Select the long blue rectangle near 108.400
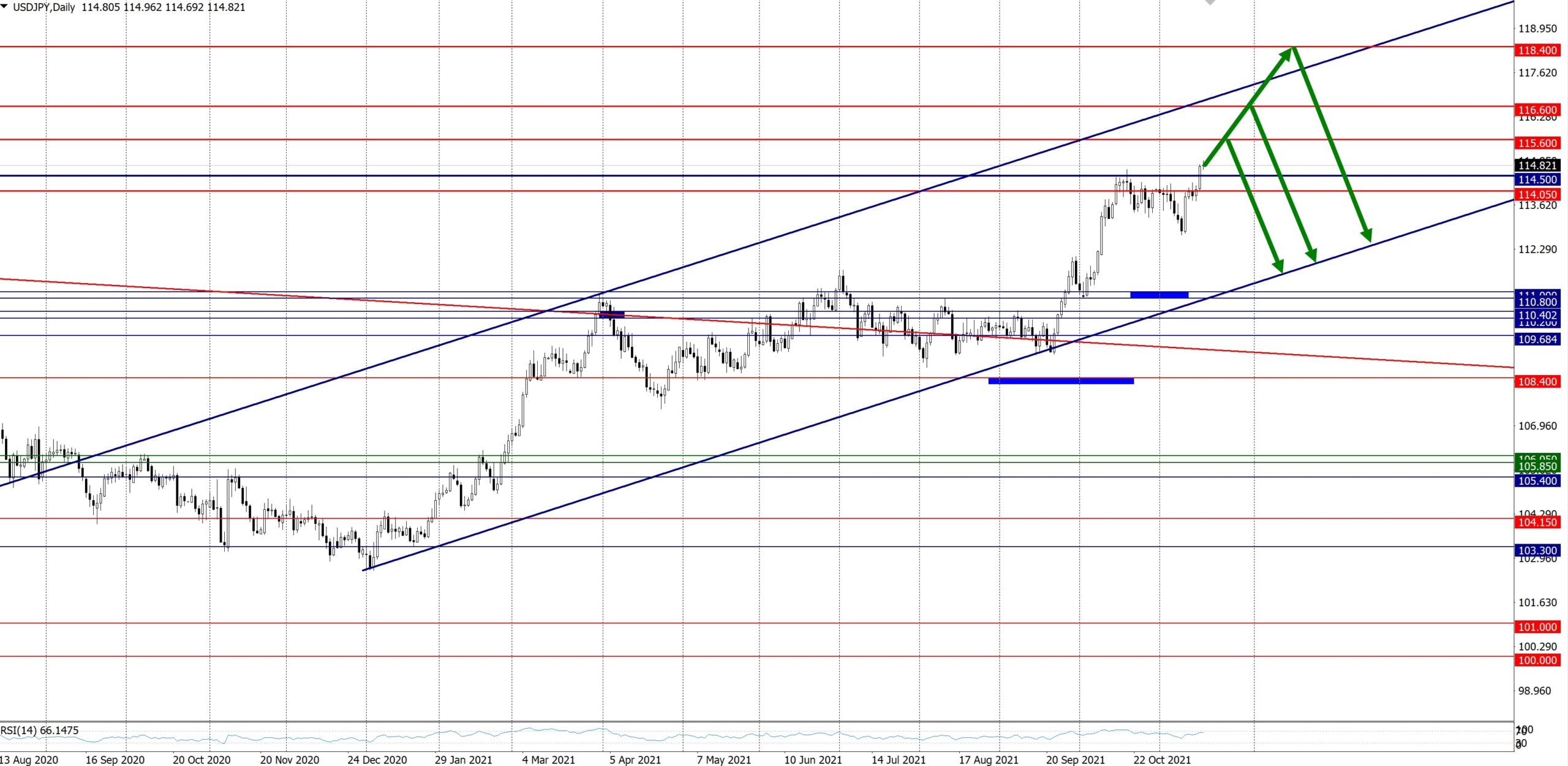Image resolution: width=1568 pixels, height=766 pixels. click(1061, 381)
